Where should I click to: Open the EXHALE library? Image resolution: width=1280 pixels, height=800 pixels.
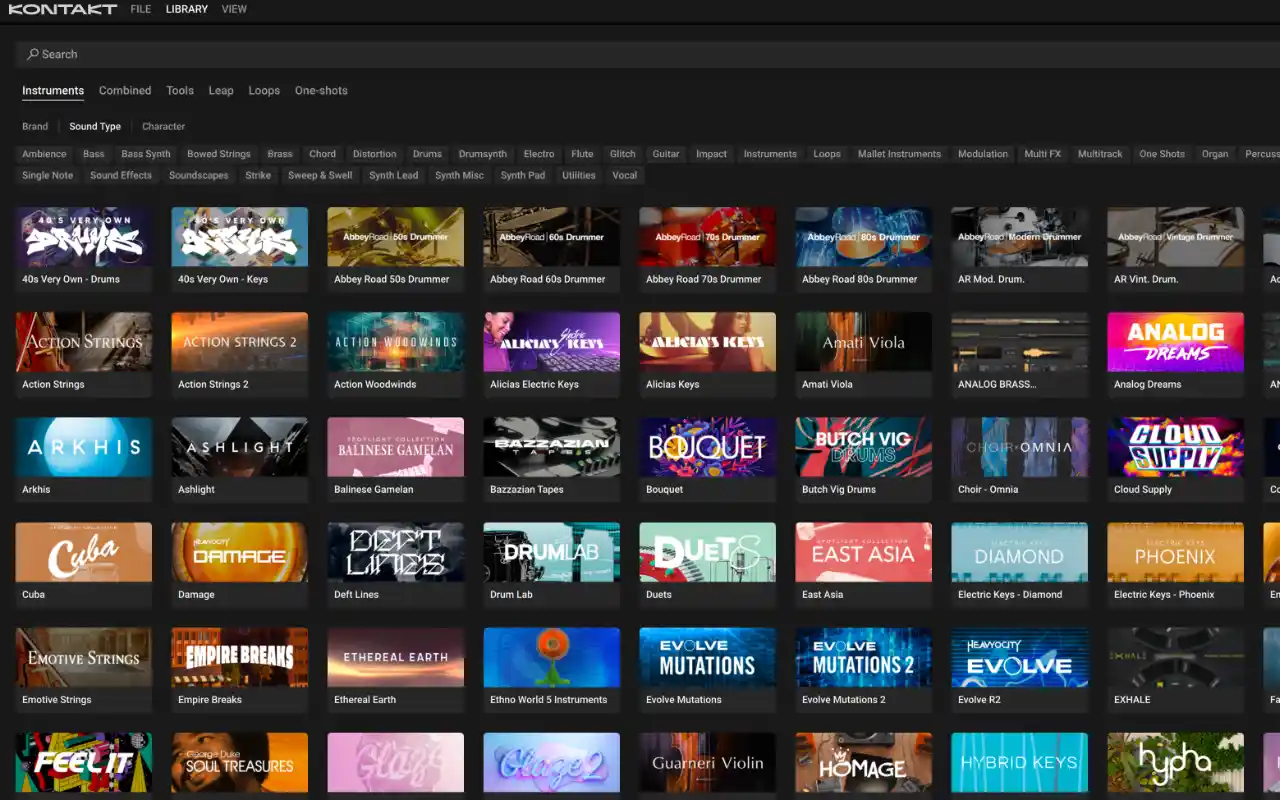pyautogui.click(x=1176, y=670)
